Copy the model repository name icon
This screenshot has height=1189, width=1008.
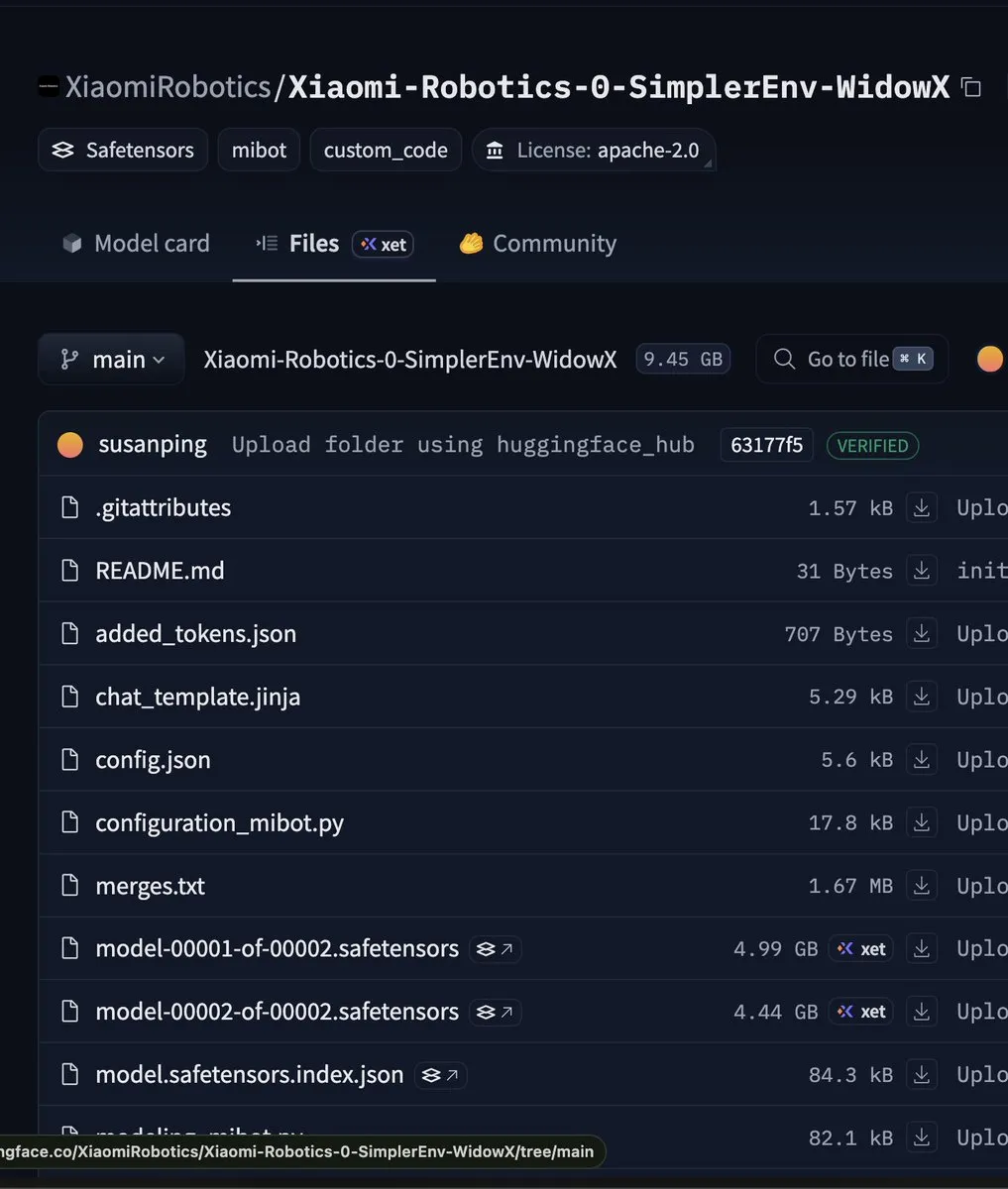click(971, 87)
